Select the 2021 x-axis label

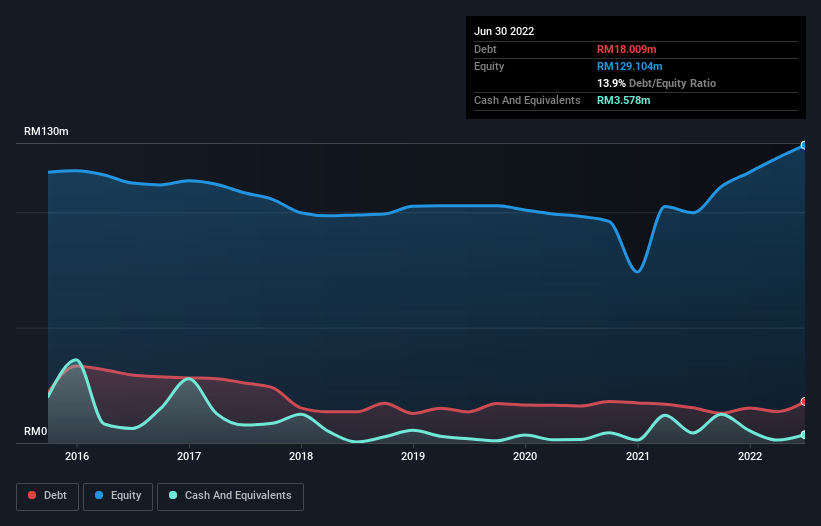(638, 456)
